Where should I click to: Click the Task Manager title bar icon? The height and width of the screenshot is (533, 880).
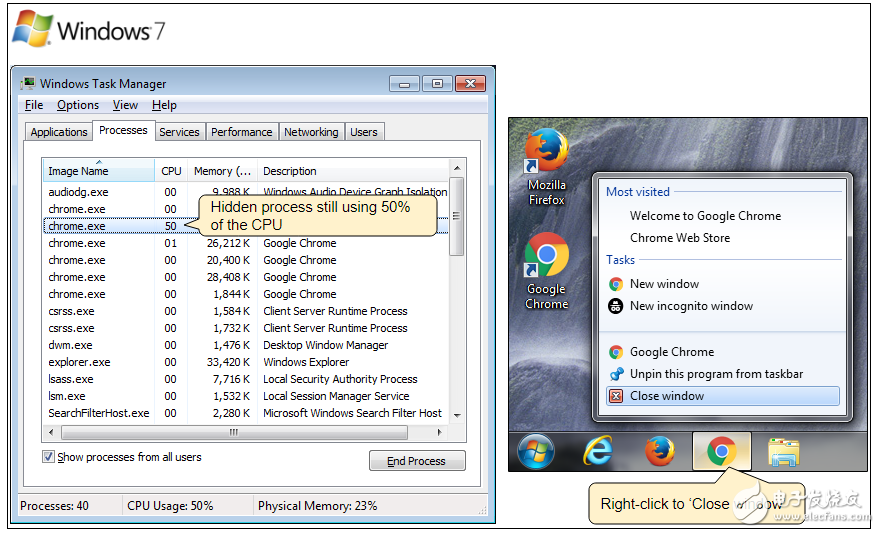coord(29,84)
